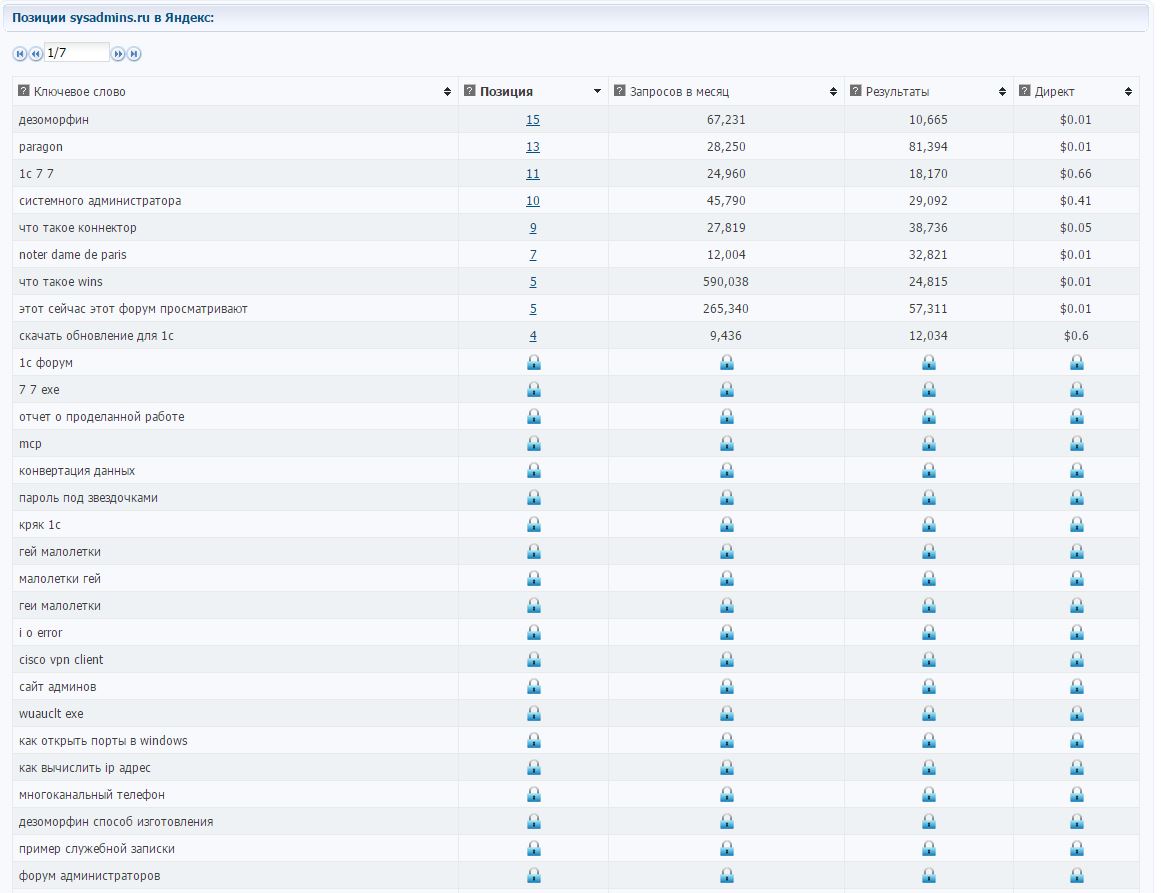Sort table by Ключевое слово arrows

click(447, 92)
